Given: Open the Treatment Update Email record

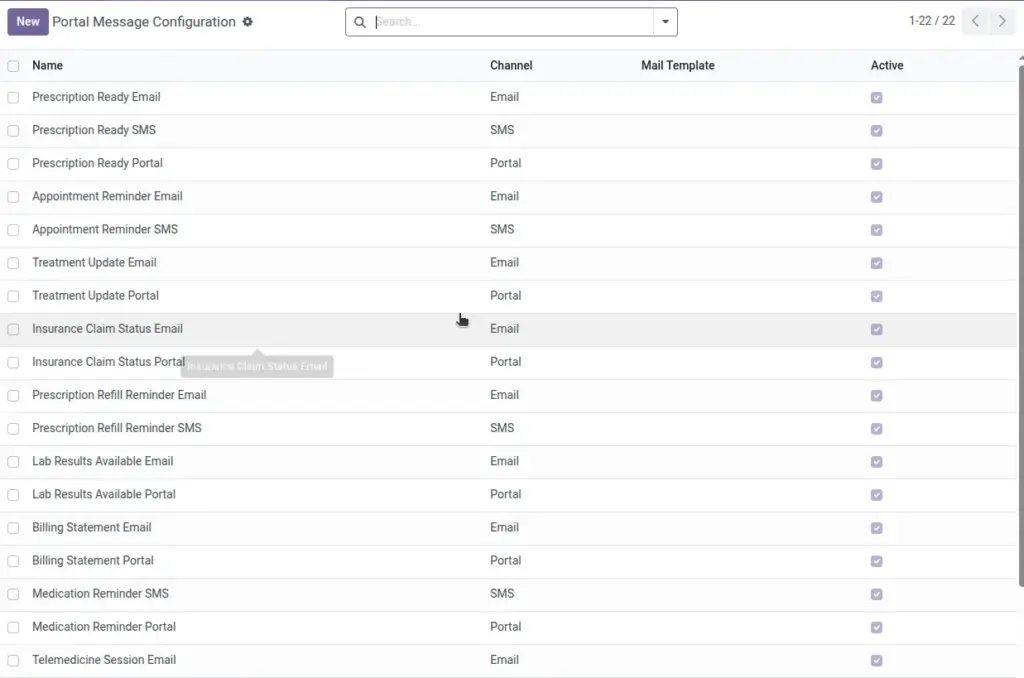Looking at the screenshot, I should (94, 263).
